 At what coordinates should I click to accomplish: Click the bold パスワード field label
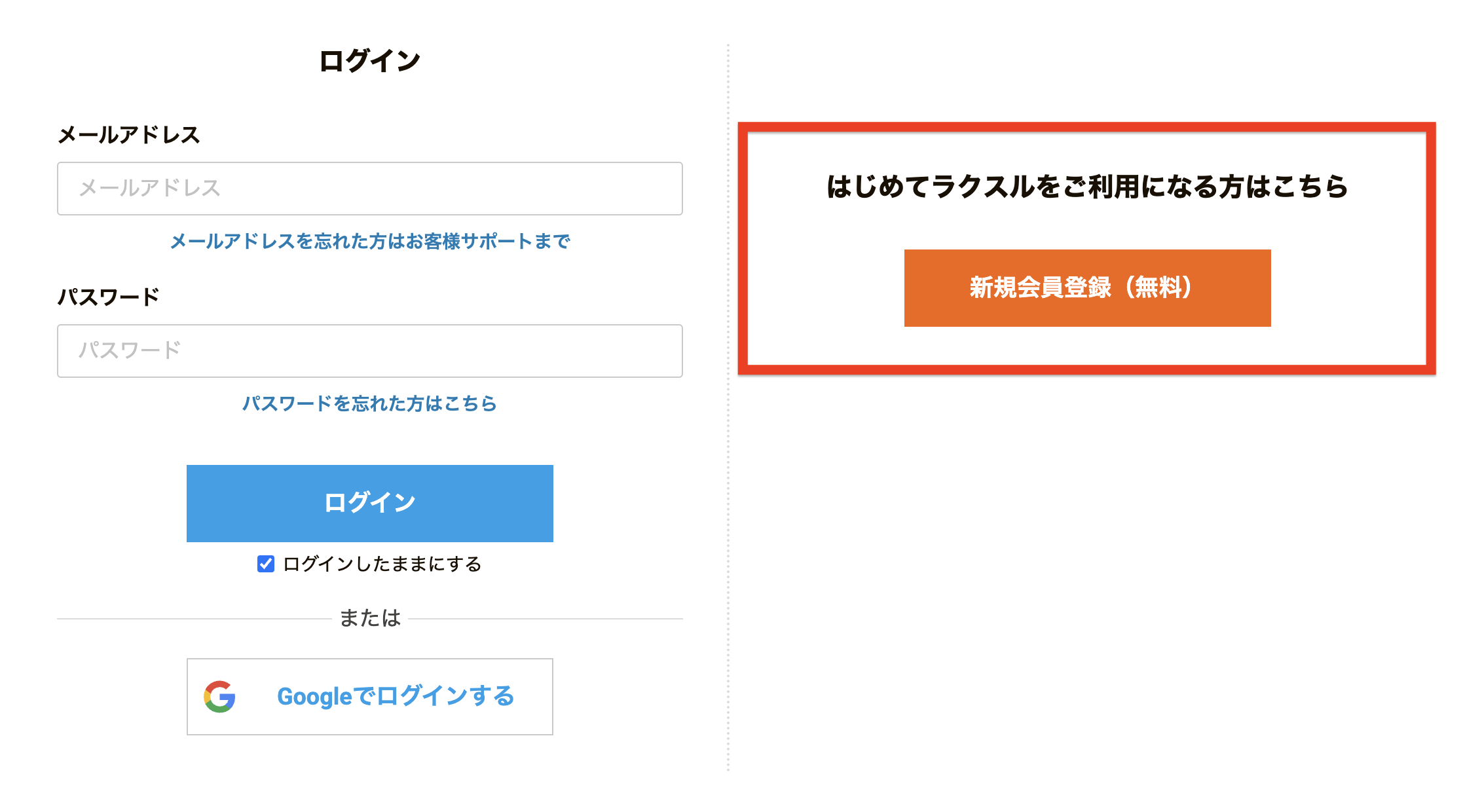pyautogui.click(x=109, y=297)
